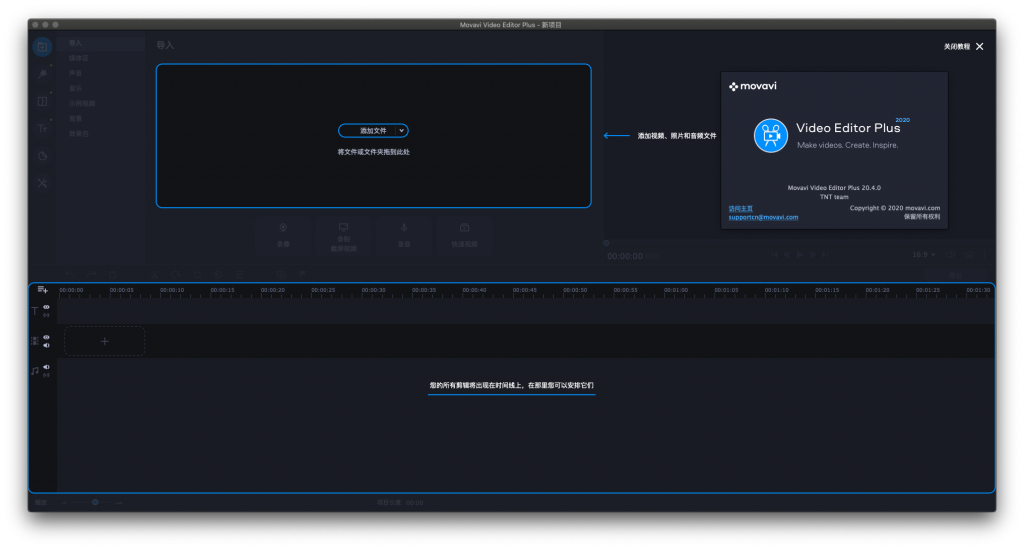1024x549 pixels.
Task: Select 示例视频 in the side list
Action: point(82,103)
